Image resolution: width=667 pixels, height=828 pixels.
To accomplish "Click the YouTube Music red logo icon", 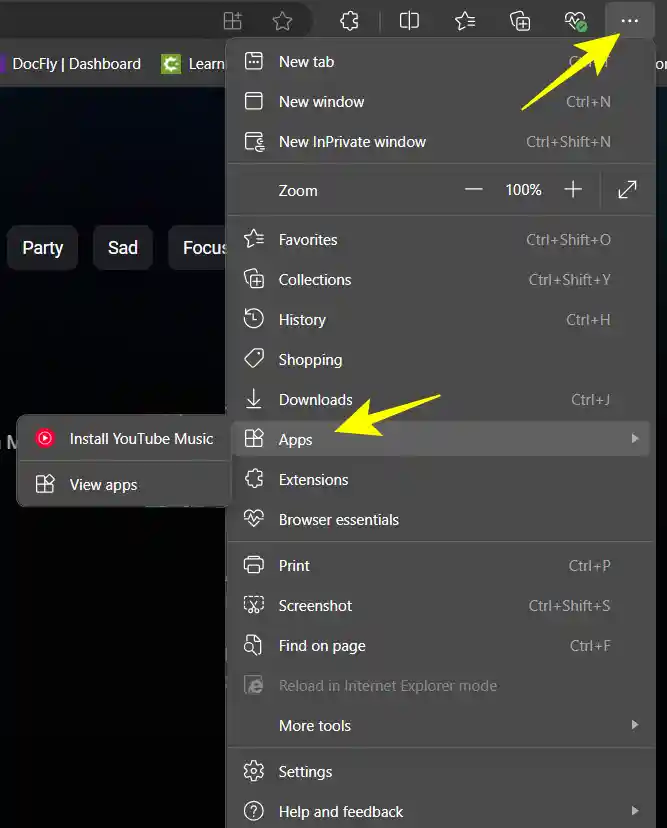I will [x=45, y=438].
